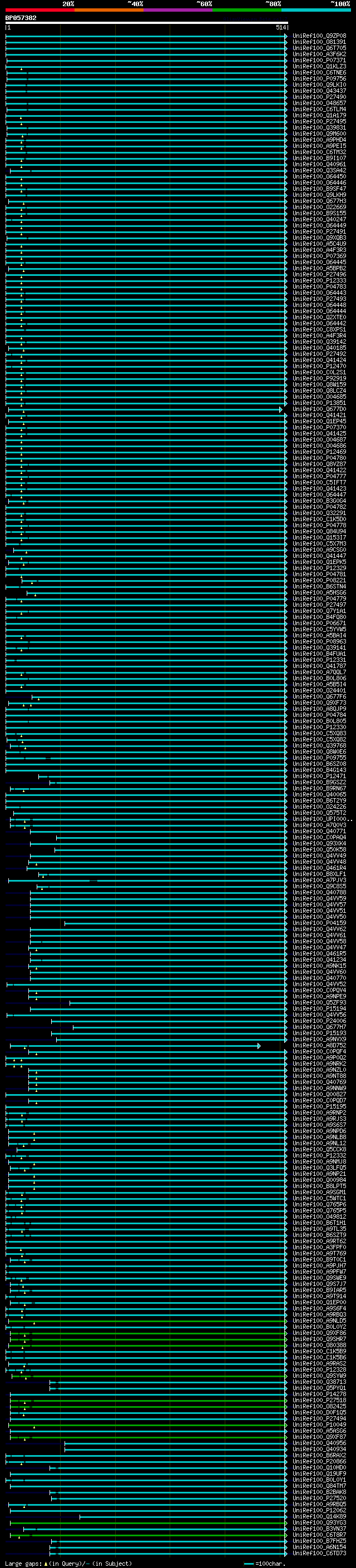This screenshot has width=356, height=1568.
Task: Select hit label UniRef100_C0PAQ4
Action: point(319,838)
